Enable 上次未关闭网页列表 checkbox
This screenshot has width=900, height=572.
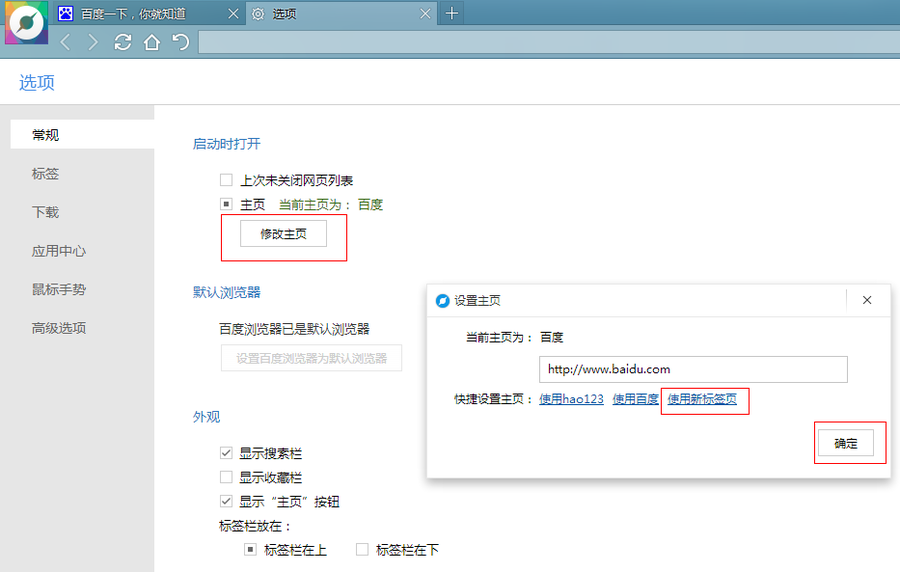pos(226,181)
